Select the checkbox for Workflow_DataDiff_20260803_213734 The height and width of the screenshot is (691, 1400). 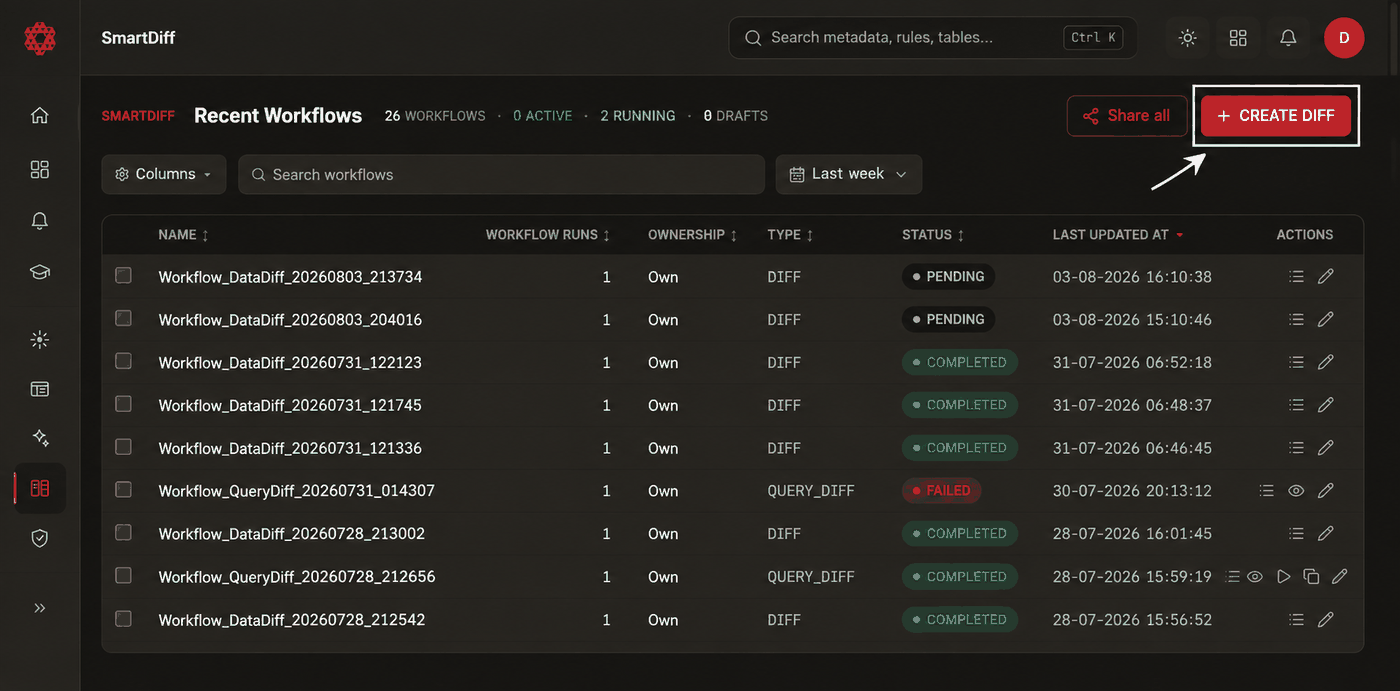click(123, 275)
